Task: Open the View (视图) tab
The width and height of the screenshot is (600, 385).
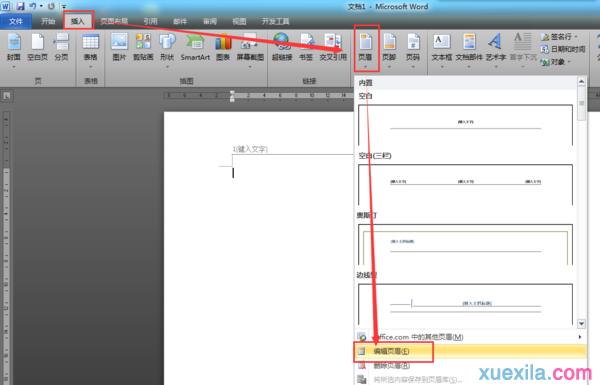Action: point(239,21)
